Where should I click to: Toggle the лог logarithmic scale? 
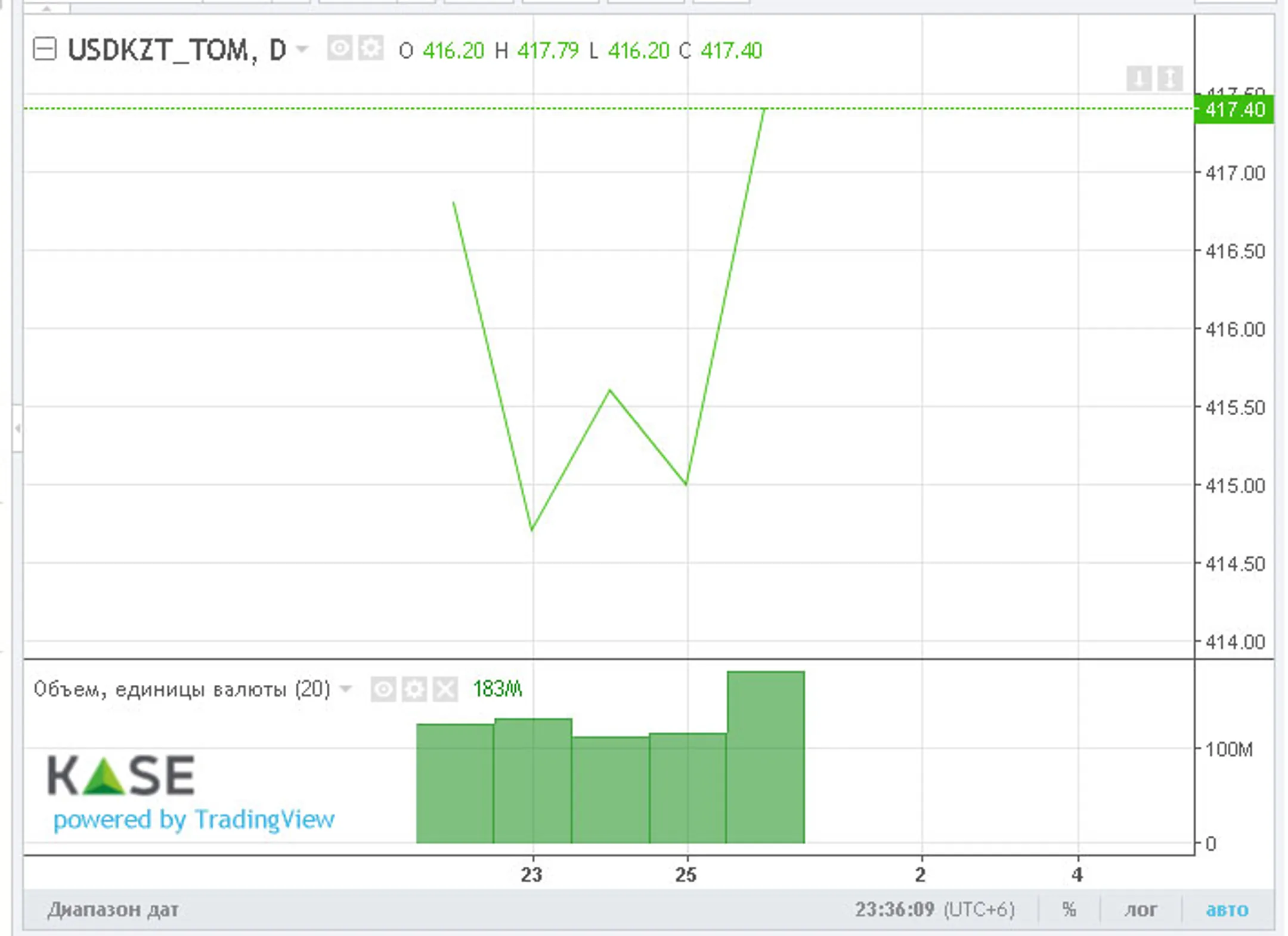pyautogui.click(x=1141, y=910)
